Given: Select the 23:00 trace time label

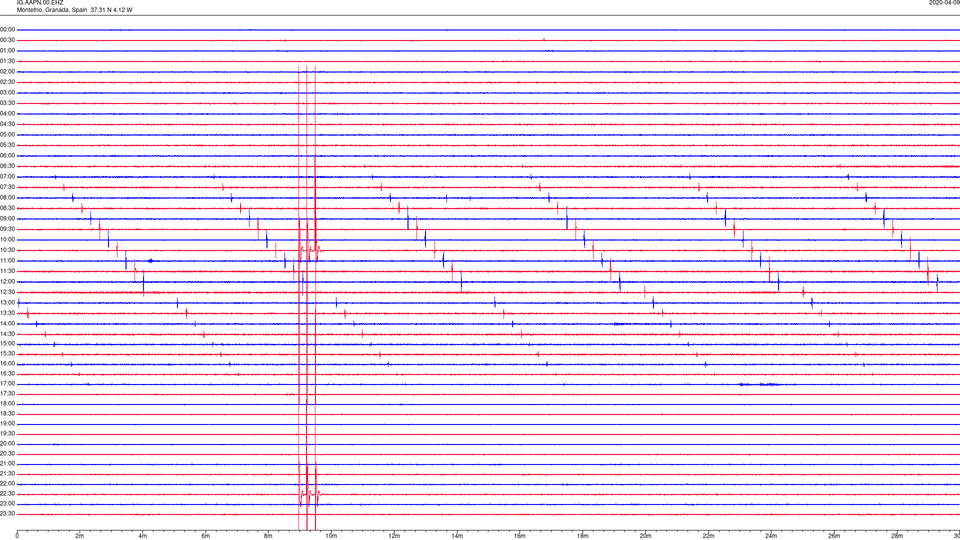Looking at the screenshot, I should coord(8,504).
